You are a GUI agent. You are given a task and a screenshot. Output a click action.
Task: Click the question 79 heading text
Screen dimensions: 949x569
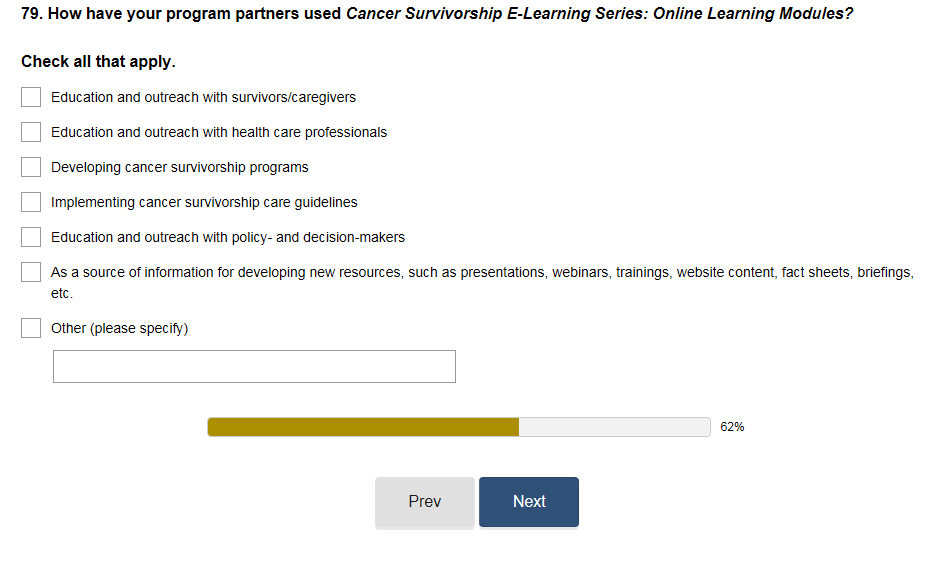click(x=437, y=15)
